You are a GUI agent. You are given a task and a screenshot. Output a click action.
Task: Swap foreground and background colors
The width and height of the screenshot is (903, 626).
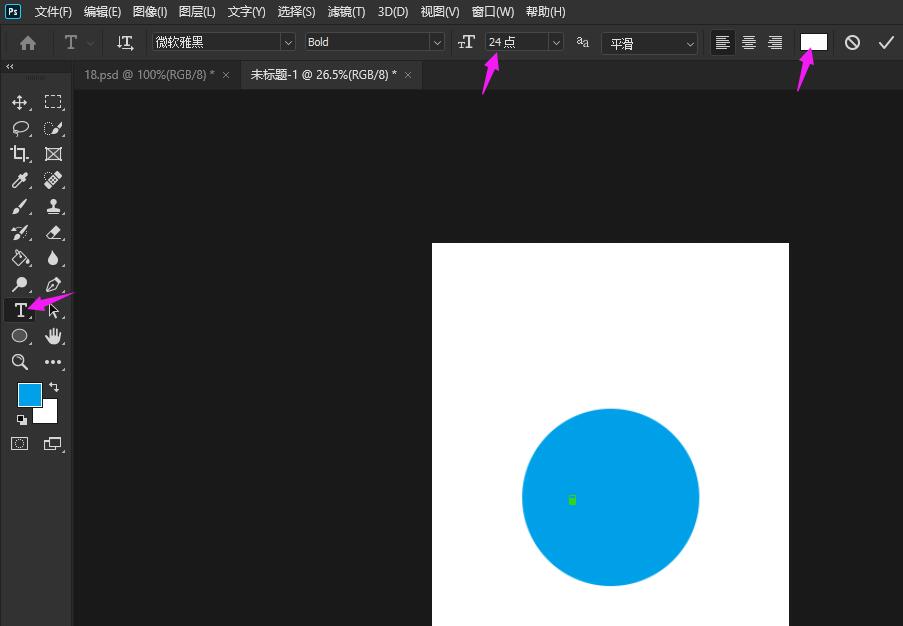pyautogui.click(x=54, y=387)
